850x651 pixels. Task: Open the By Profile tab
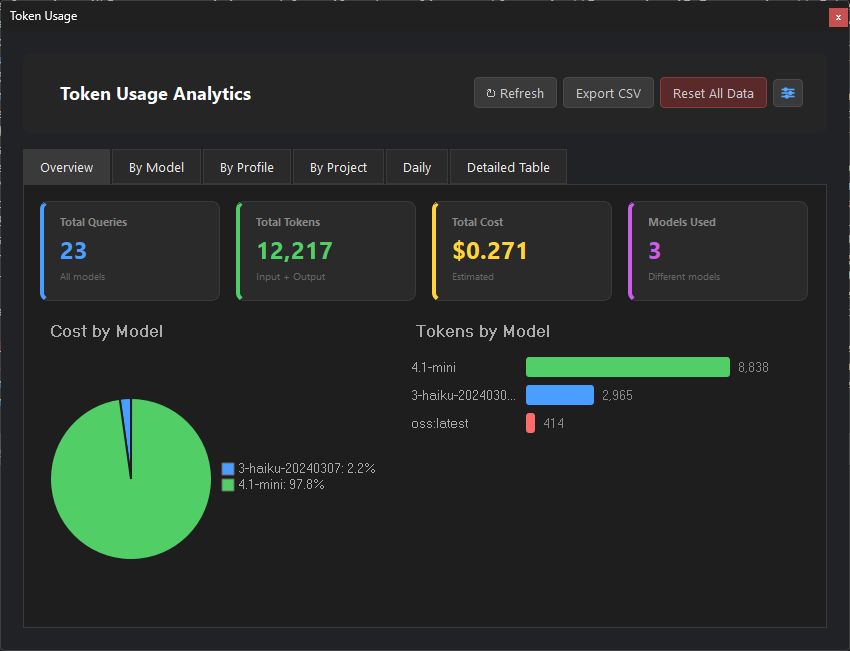tap(246, 167)
